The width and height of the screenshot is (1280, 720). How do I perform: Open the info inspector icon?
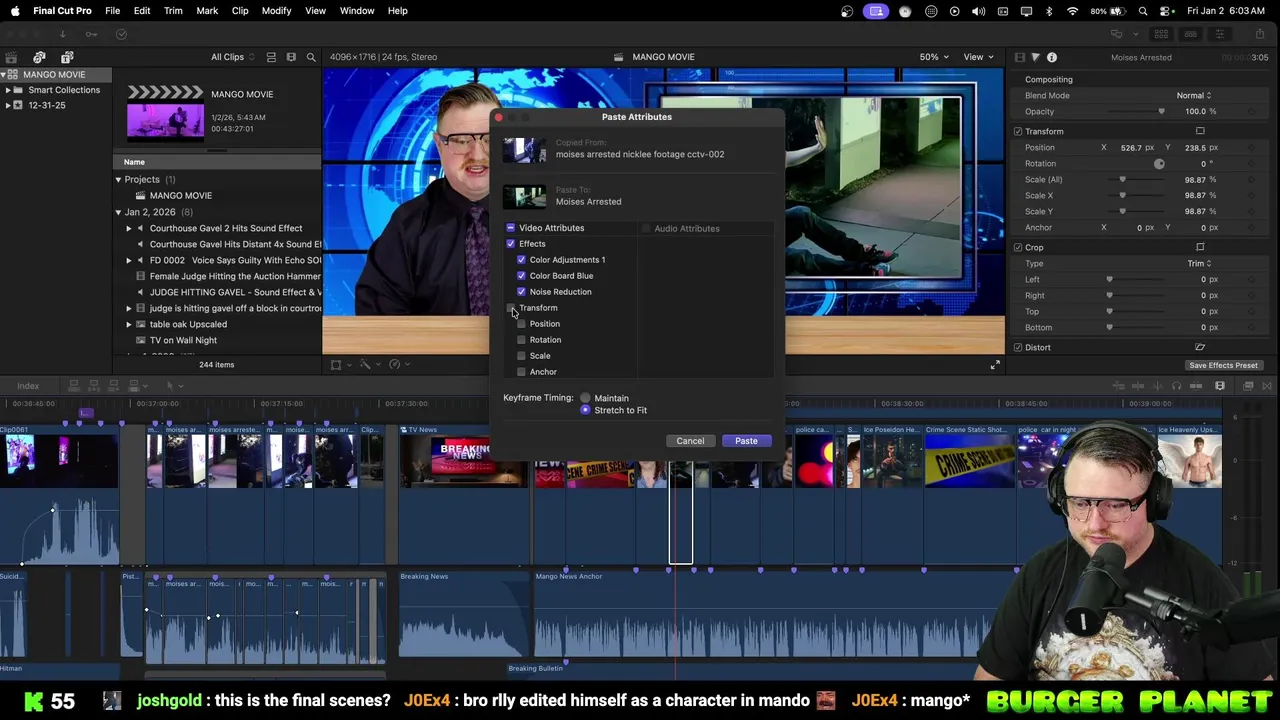[1052, 57]
